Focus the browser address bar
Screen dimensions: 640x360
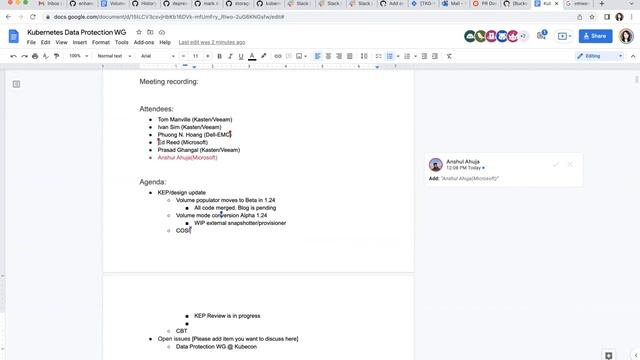(x=310, y=17)
